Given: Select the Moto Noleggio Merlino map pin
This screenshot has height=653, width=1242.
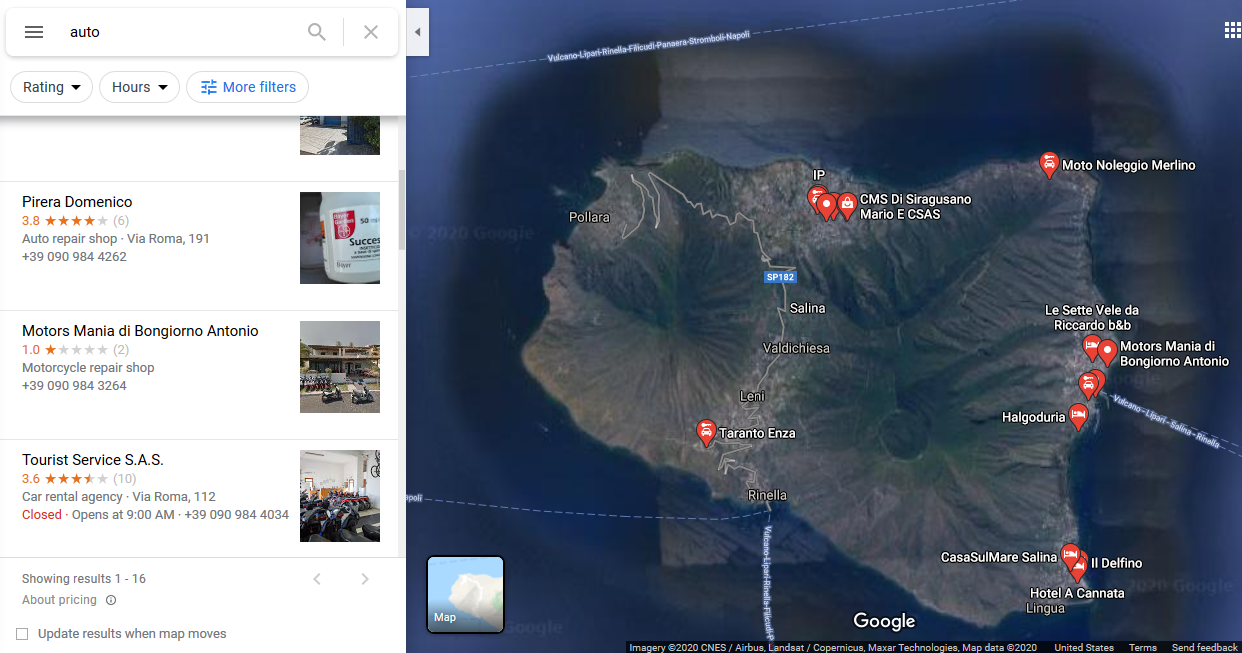Looking at the screenshot, I should coord(1049,165).
